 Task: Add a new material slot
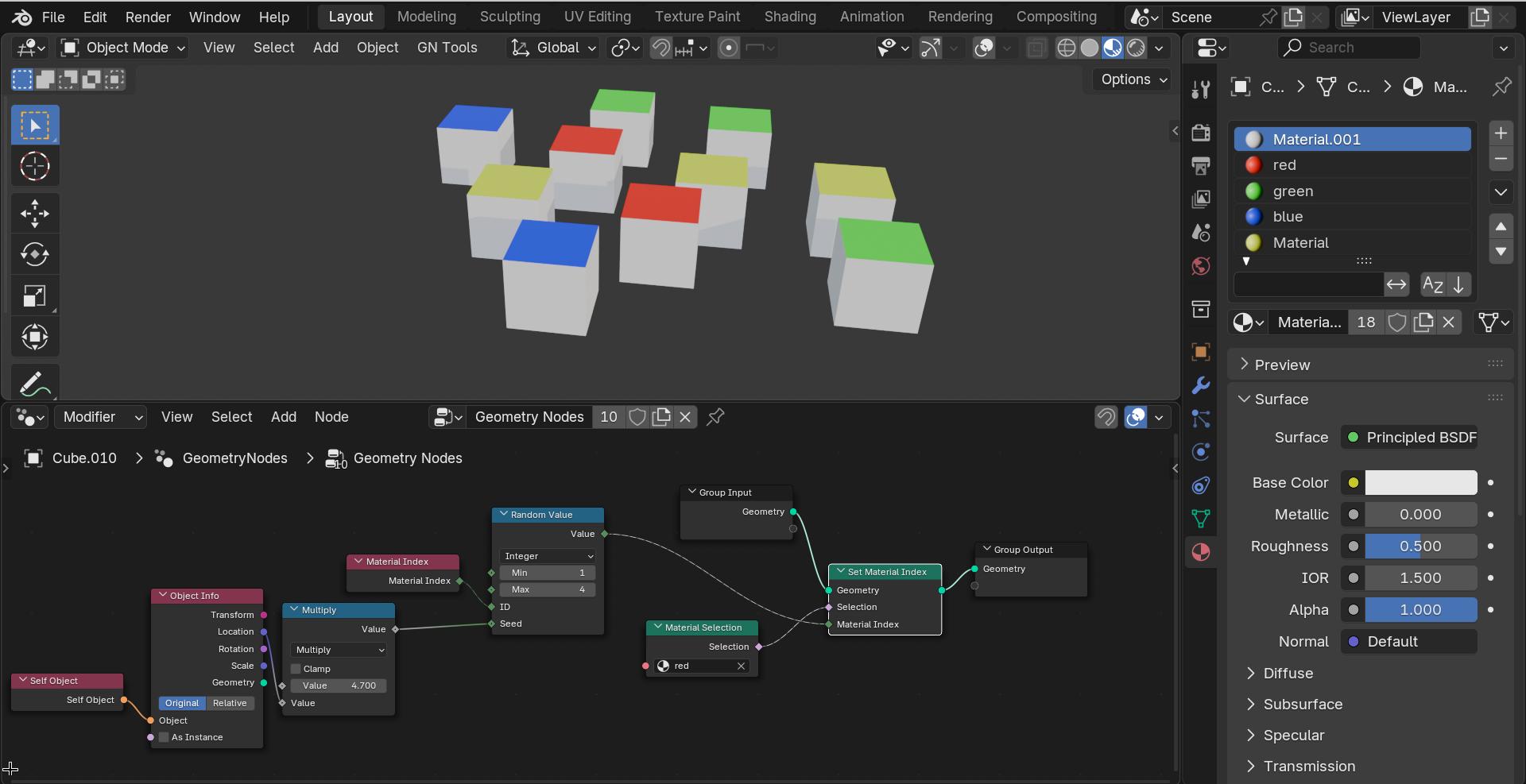(1501, 133)
